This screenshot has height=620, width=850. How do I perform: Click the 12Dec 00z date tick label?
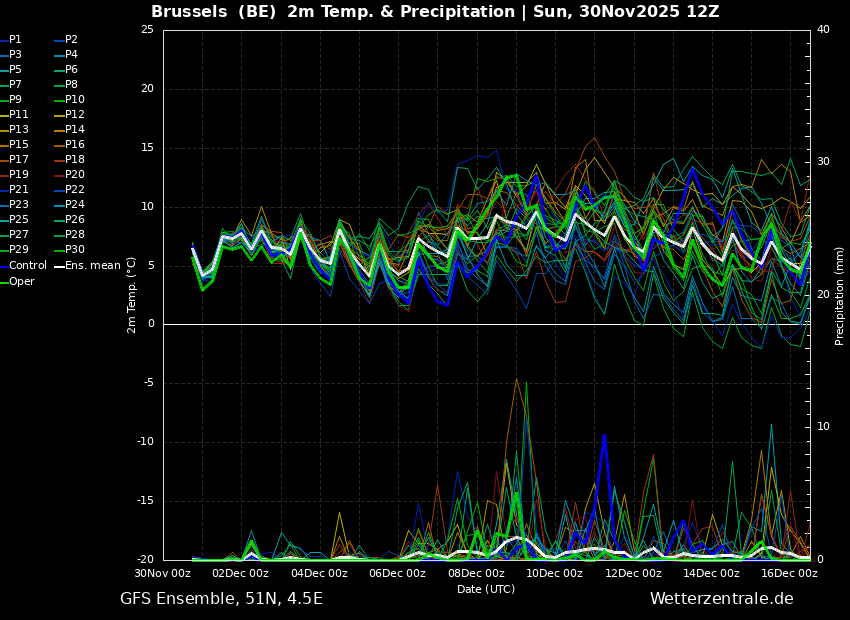pos(633,574)
